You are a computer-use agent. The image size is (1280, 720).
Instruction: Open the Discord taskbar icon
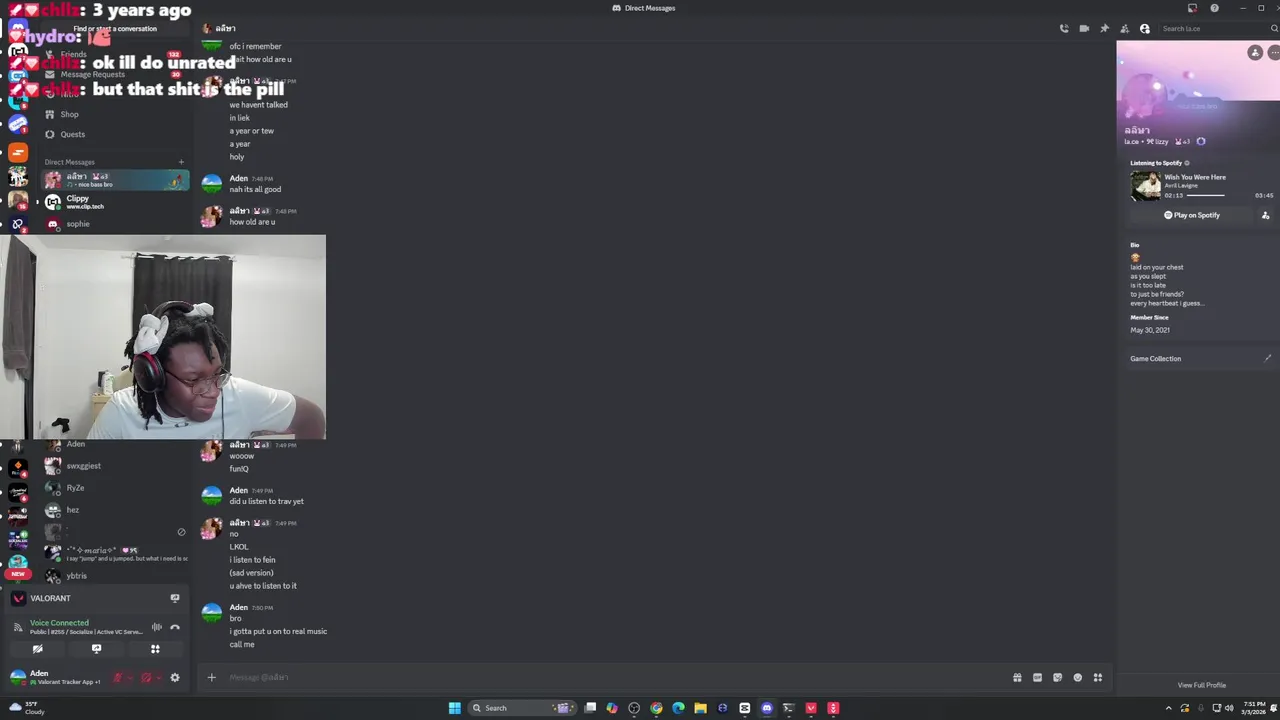point(767,708)
